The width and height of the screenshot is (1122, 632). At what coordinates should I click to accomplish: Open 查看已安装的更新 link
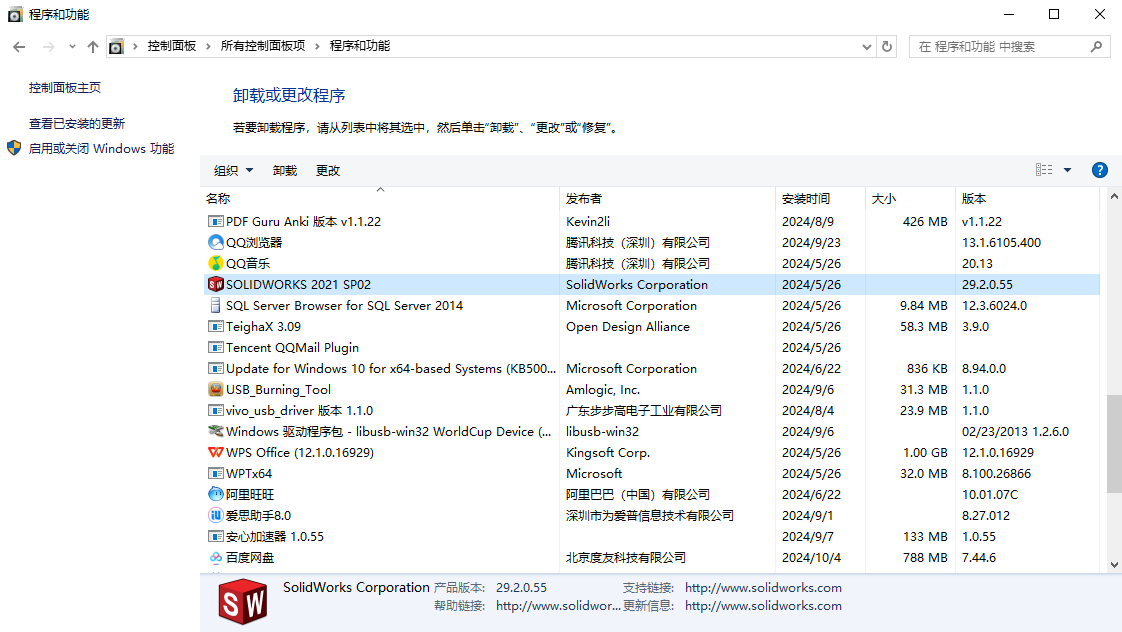click(77, 123)
